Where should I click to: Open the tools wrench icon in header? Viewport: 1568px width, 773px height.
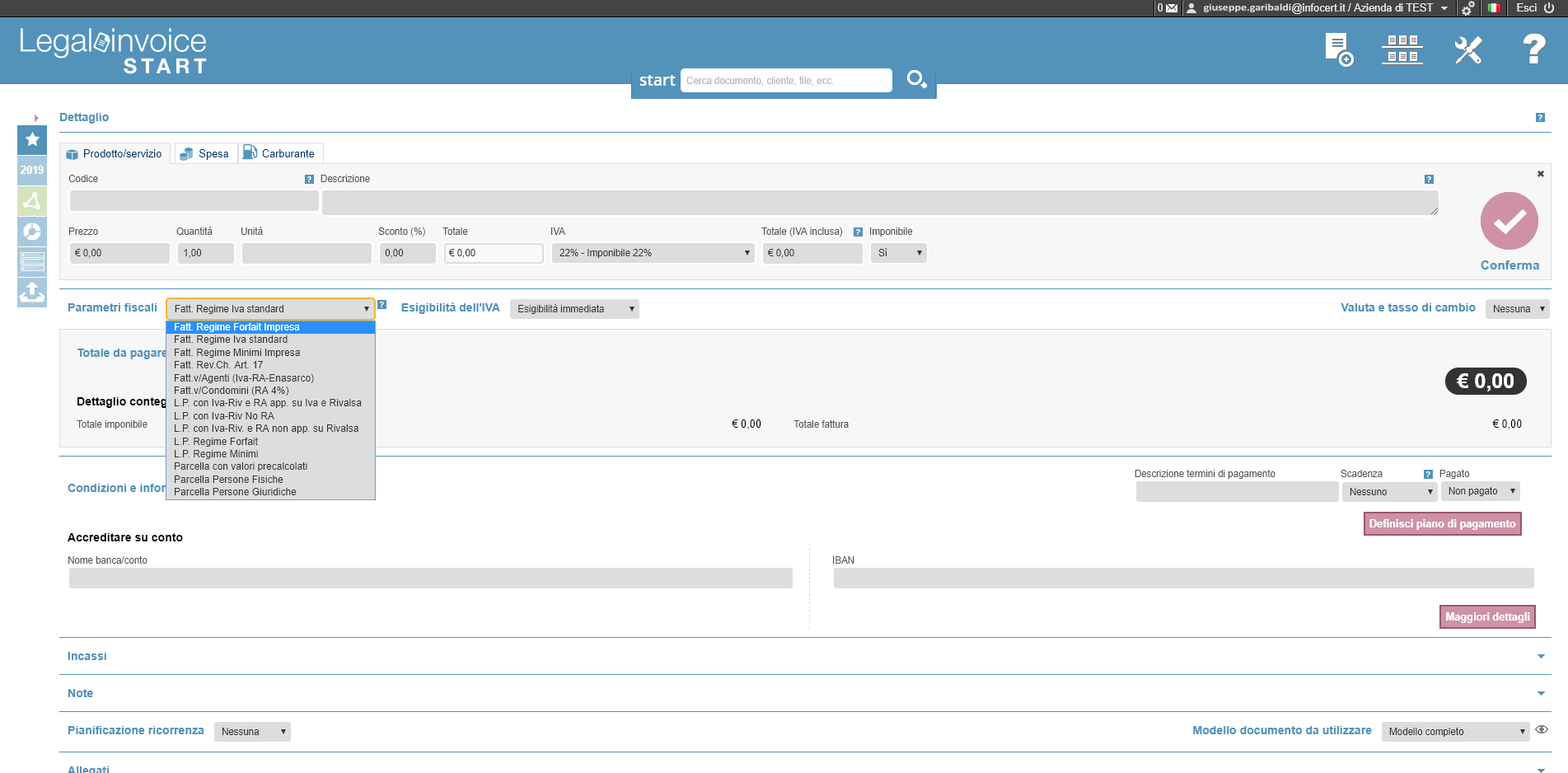pos(1467,49)
